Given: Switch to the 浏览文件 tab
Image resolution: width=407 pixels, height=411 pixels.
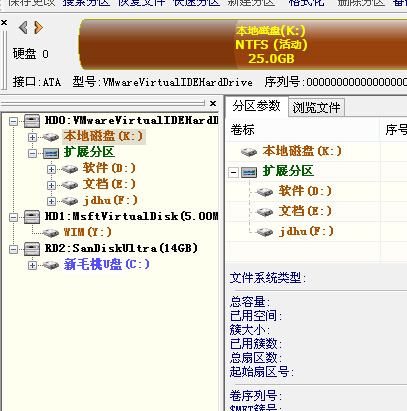Looking at the screenshot, I should pos(316,107).
